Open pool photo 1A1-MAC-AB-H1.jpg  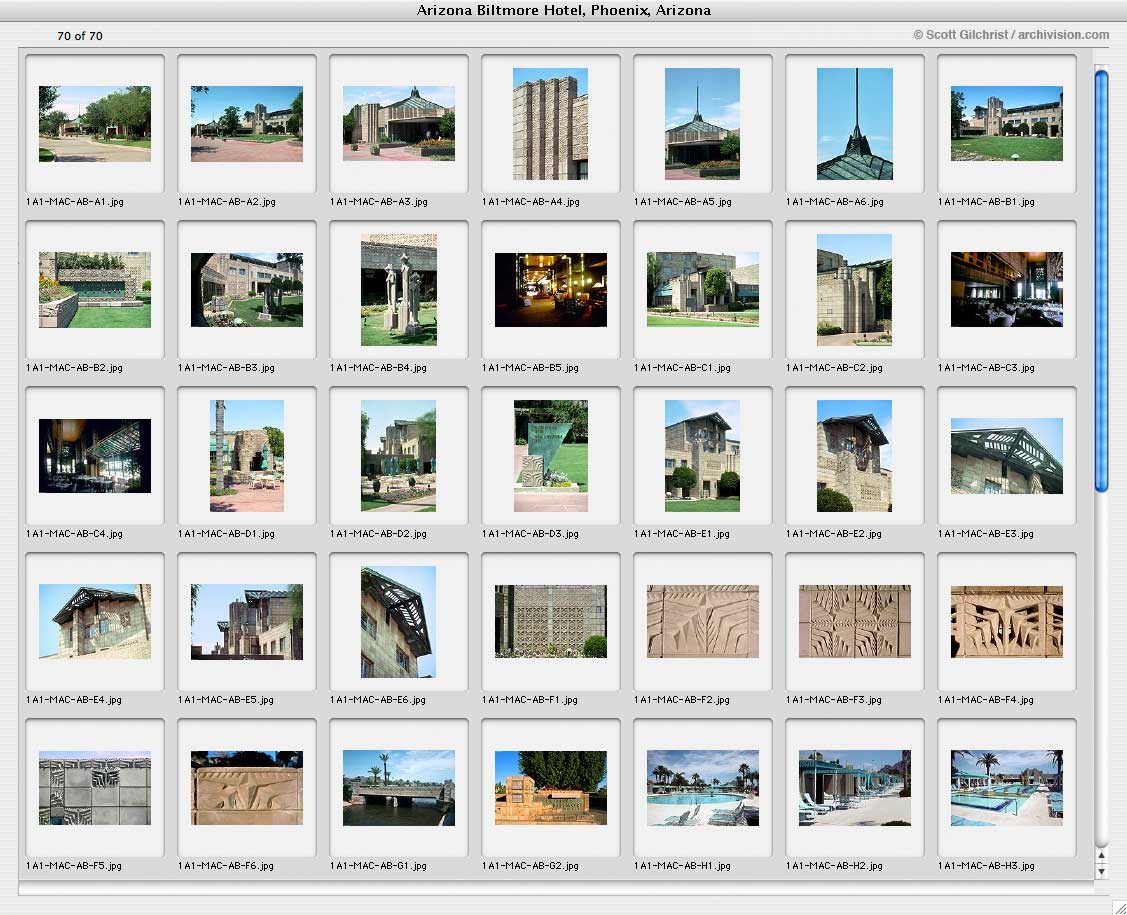[x=702, y=788]
